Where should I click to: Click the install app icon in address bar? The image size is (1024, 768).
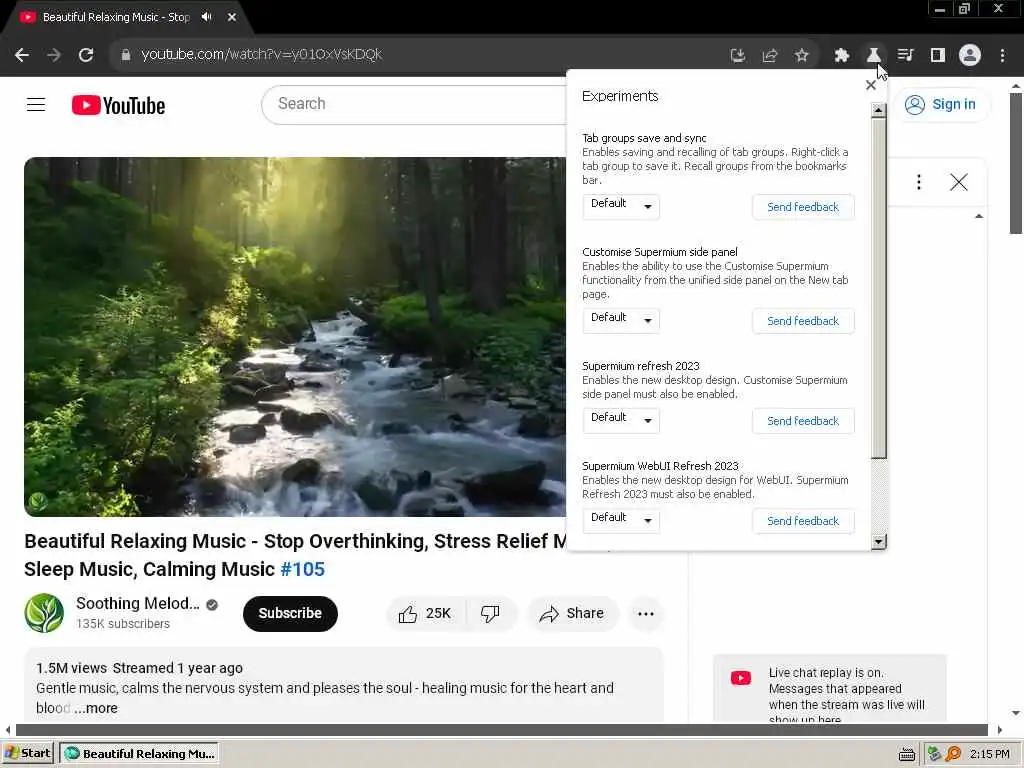pos(737,56)
